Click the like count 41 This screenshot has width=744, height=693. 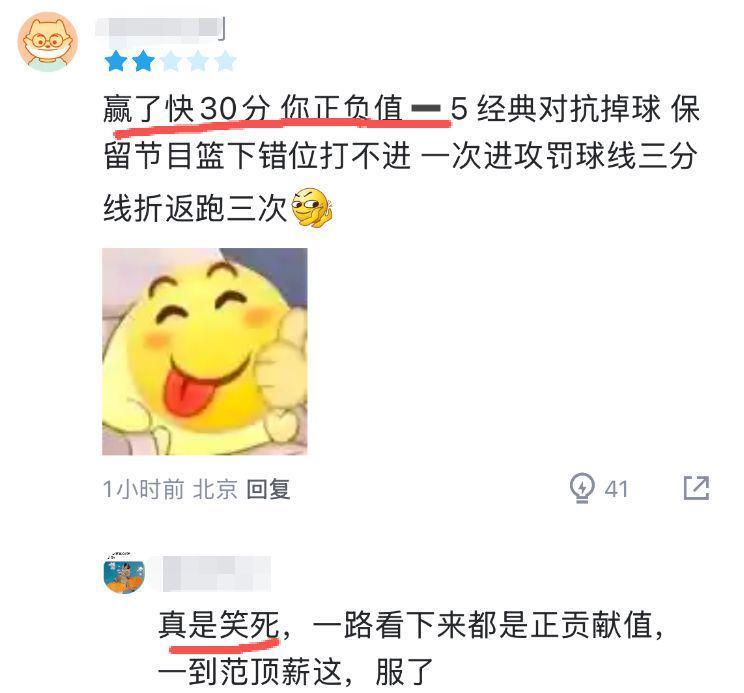point(616,489)
